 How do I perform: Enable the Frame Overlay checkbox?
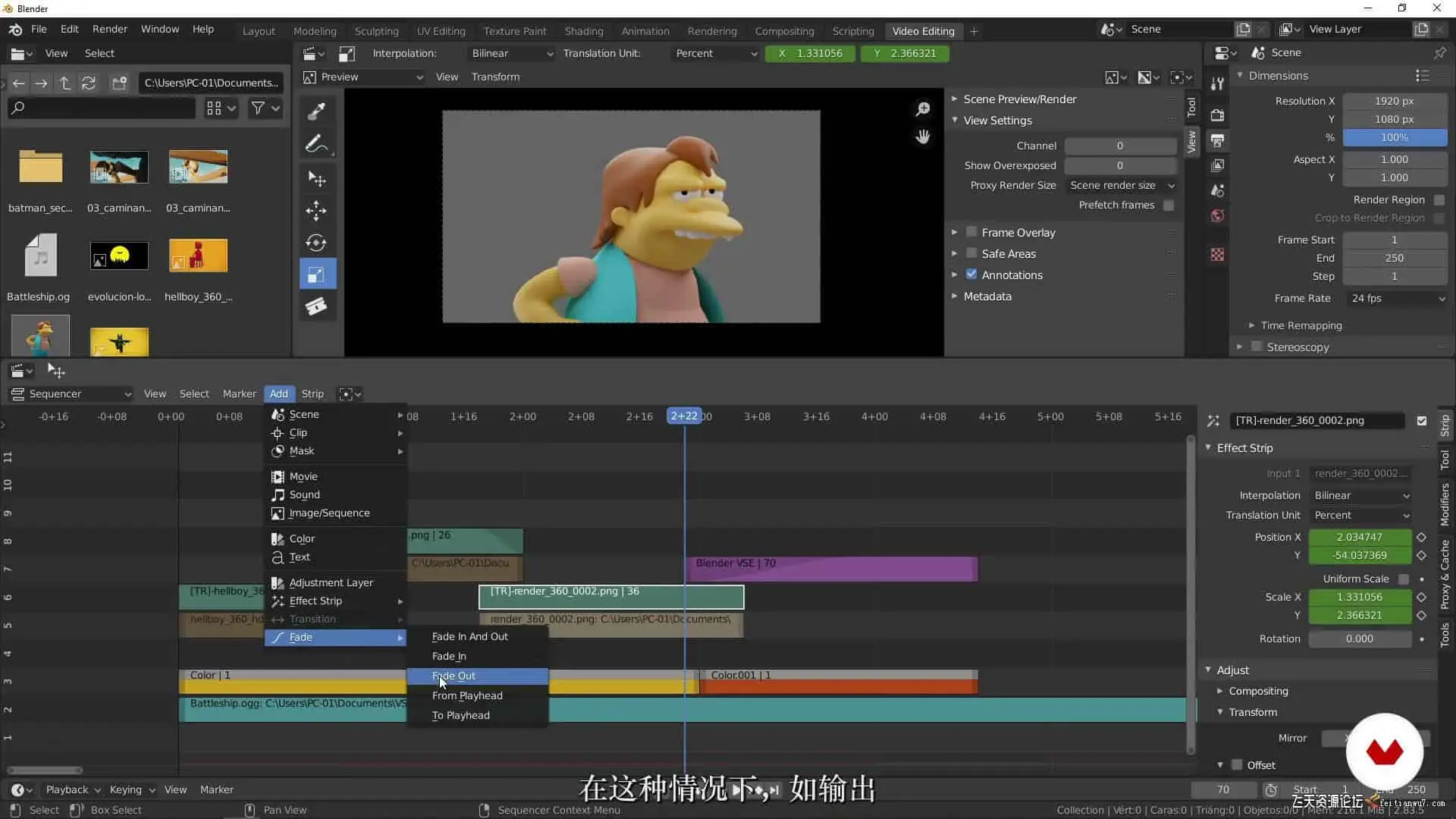pos(971,232)
